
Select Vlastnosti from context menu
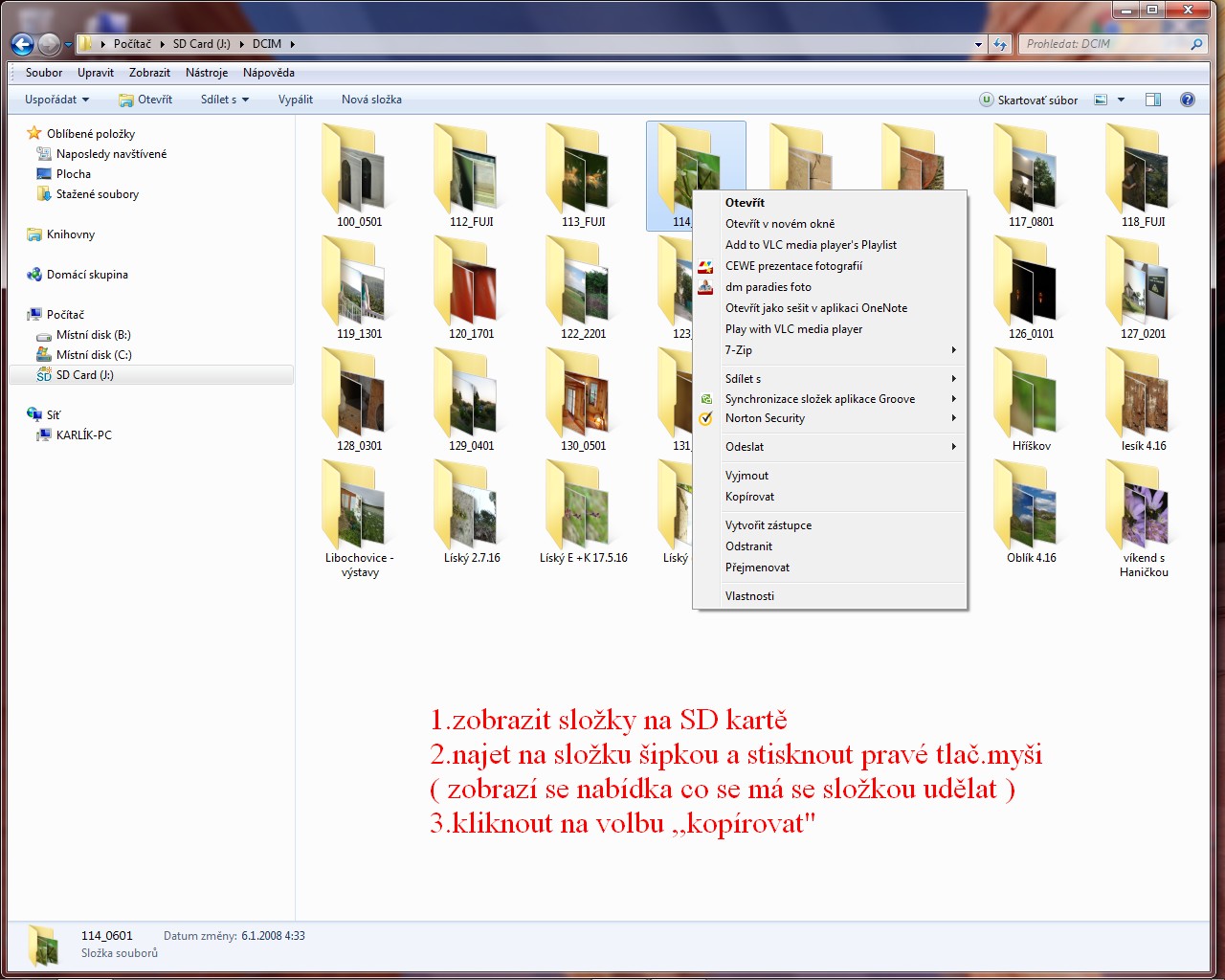point(749,596)
